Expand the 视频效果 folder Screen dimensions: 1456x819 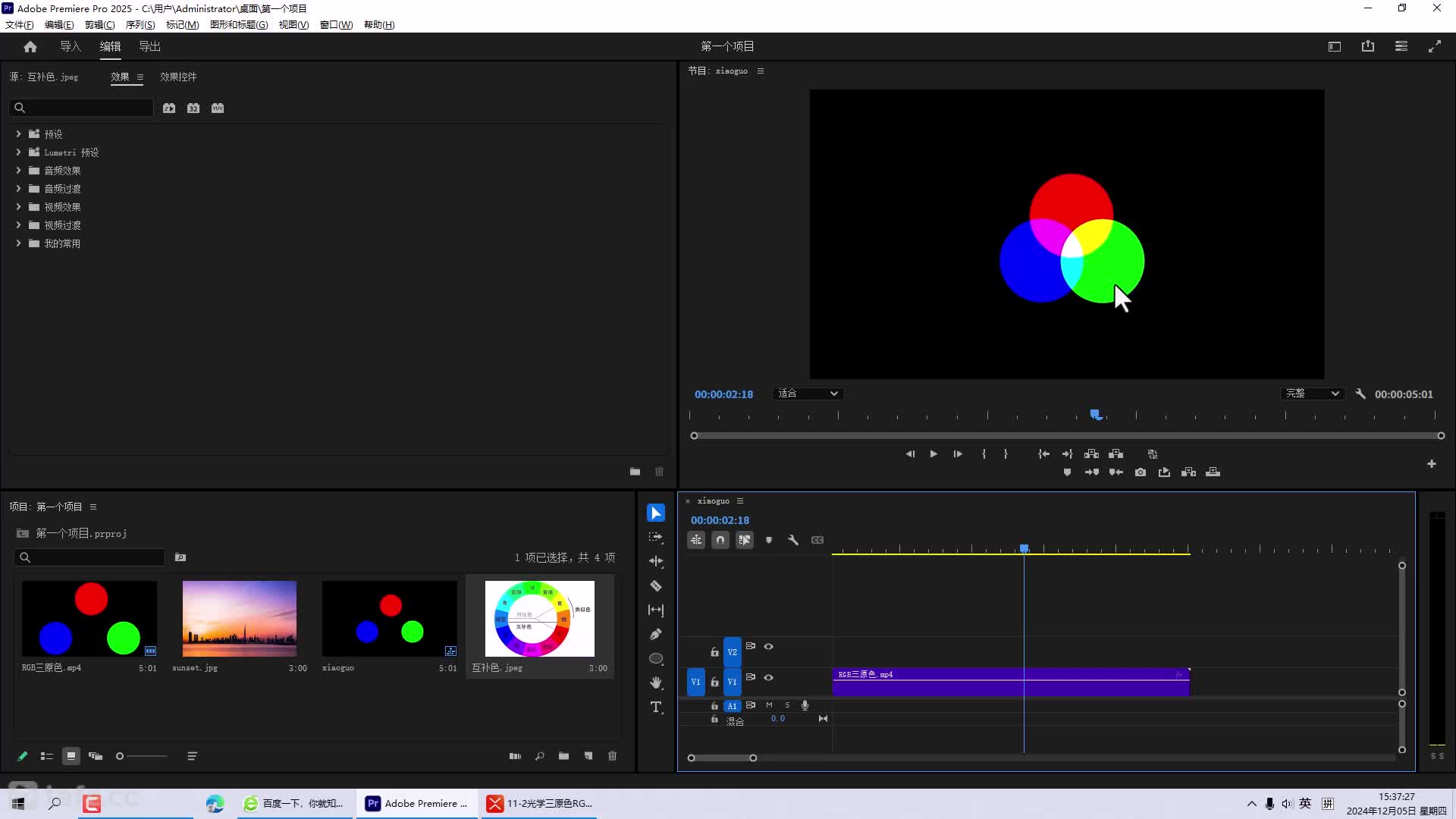[18, 207]
